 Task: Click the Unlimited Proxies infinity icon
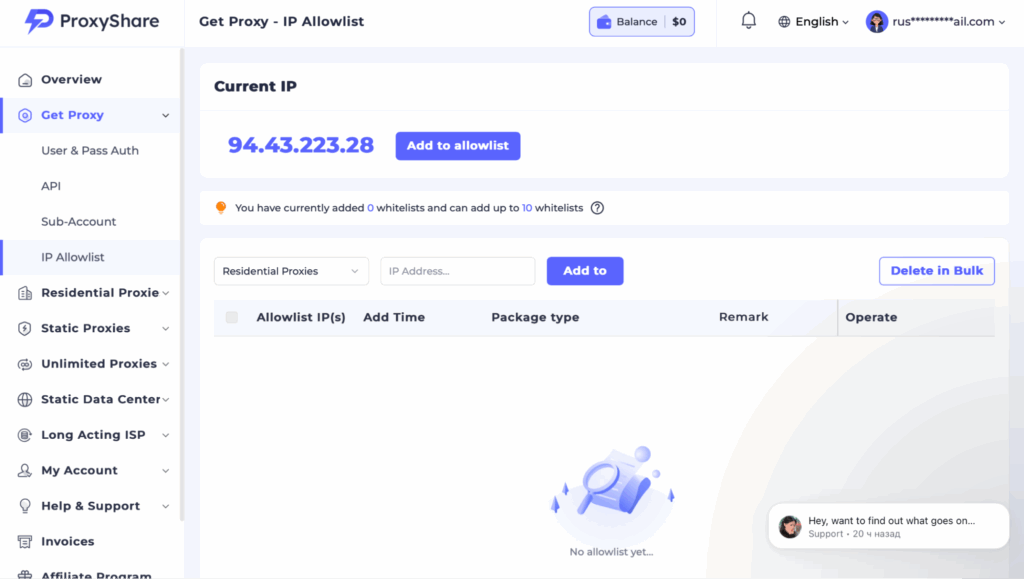click(25, 364)
